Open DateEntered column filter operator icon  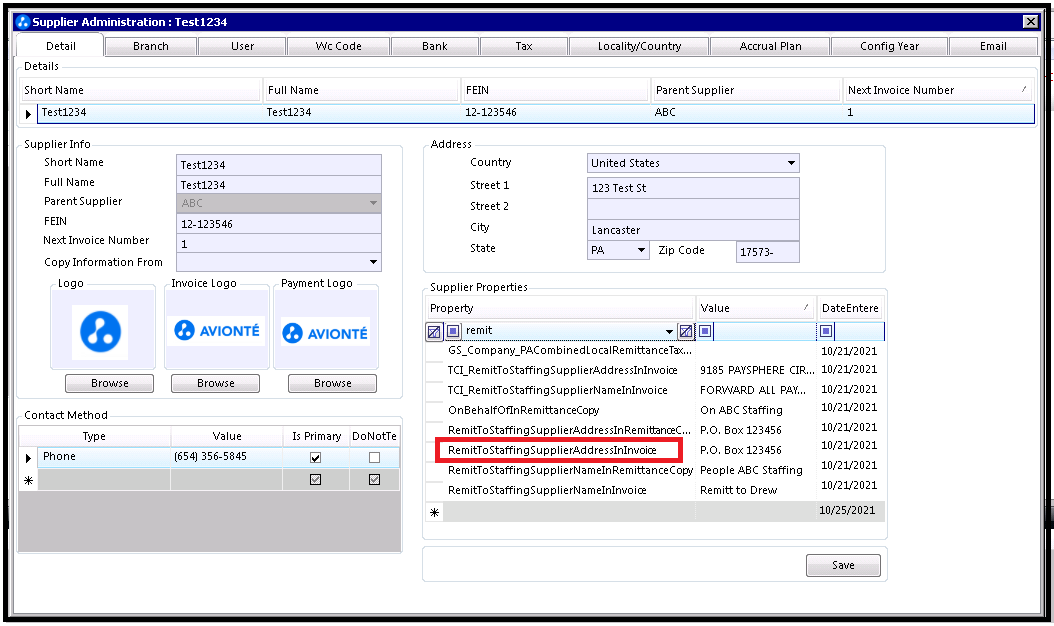[826, 331]
